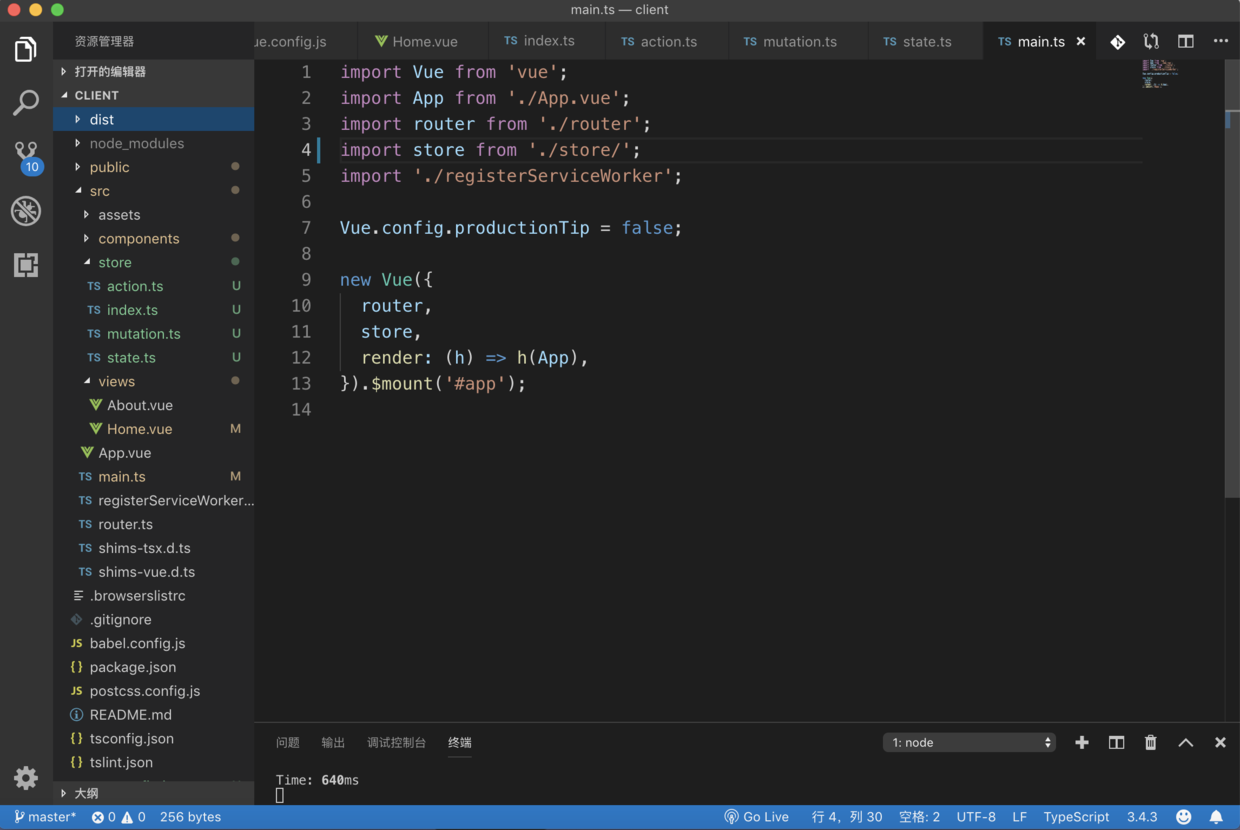Click the TypeScript language mode button
The width and height of the screenshot is (1240, 830).
1076,817
